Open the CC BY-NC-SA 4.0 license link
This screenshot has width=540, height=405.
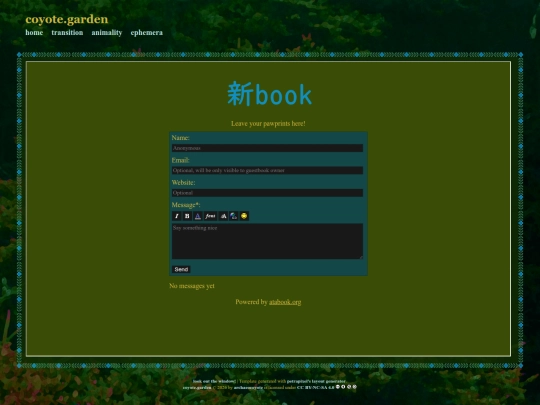(x=315, y=387)
